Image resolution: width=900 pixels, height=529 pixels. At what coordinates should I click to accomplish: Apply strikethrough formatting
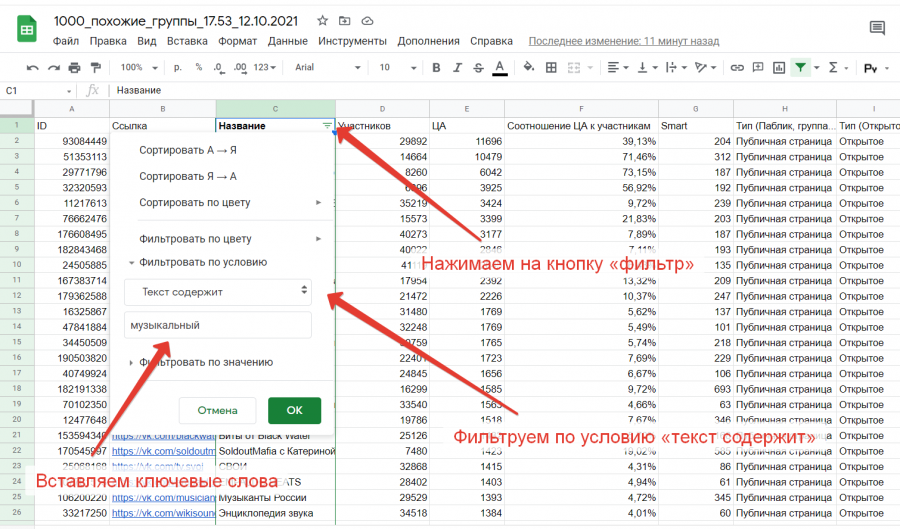pos(479,68)
